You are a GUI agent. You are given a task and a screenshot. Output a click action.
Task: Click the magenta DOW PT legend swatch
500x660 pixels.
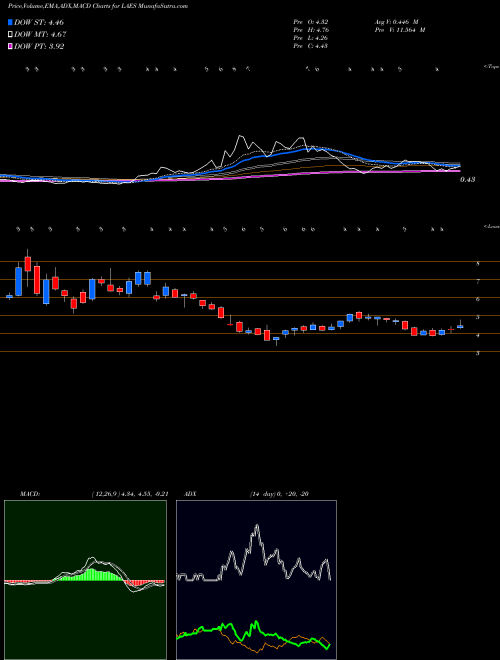tap(10, 47)
